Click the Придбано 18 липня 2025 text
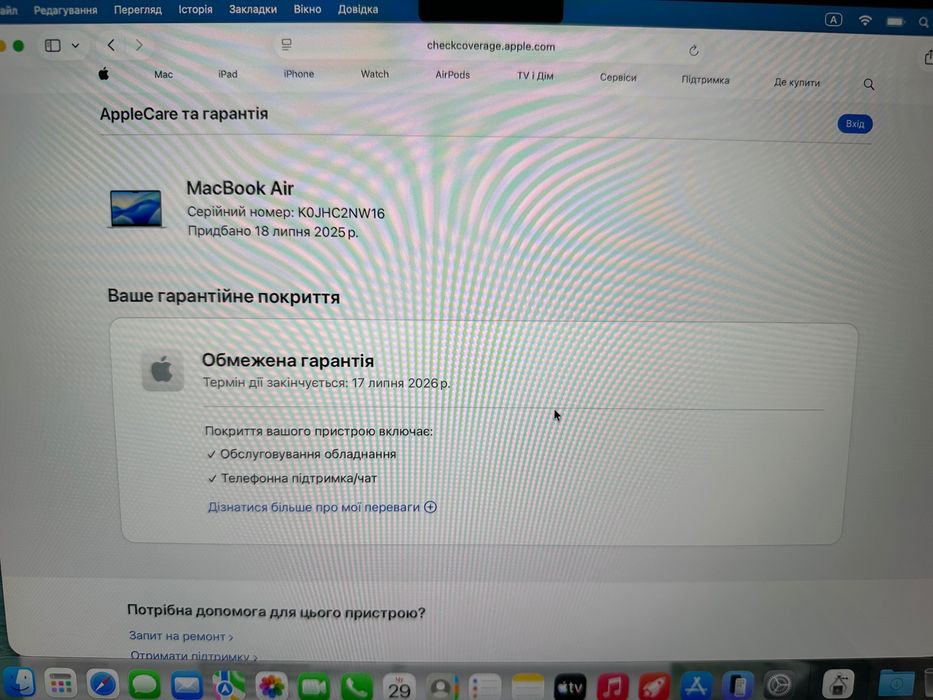 pyautogui.click(x=273, y=231)
